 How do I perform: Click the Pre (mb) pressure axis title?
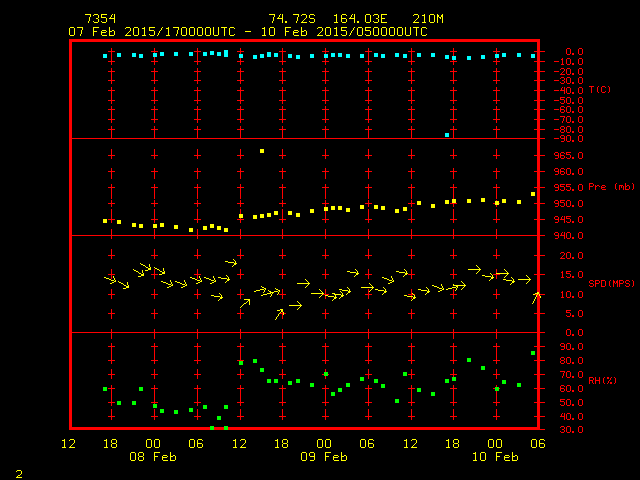coord(611,187)
